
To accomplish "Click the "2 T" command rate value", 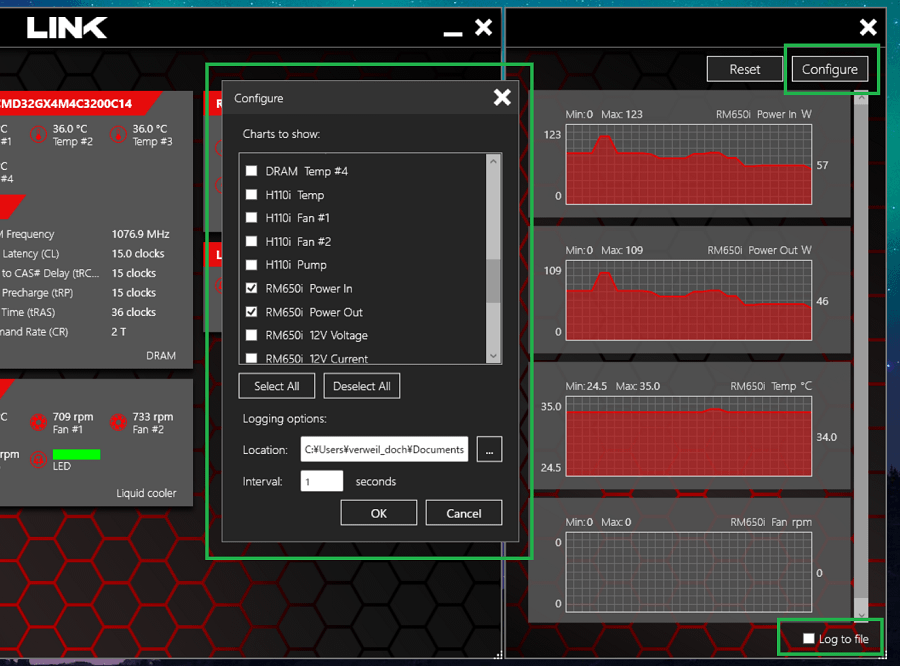I will [119, 332].
